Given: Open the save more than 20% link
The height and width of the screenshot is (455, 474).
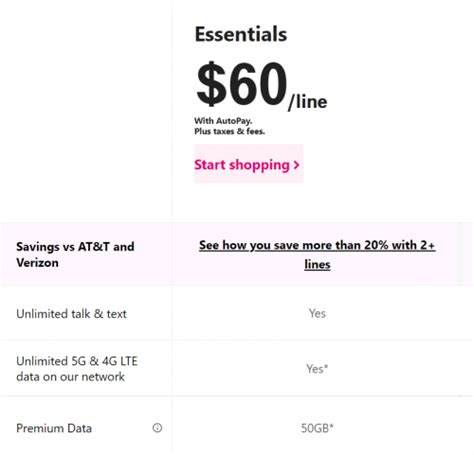Looking at the screenshot, I should coord(317,255).
